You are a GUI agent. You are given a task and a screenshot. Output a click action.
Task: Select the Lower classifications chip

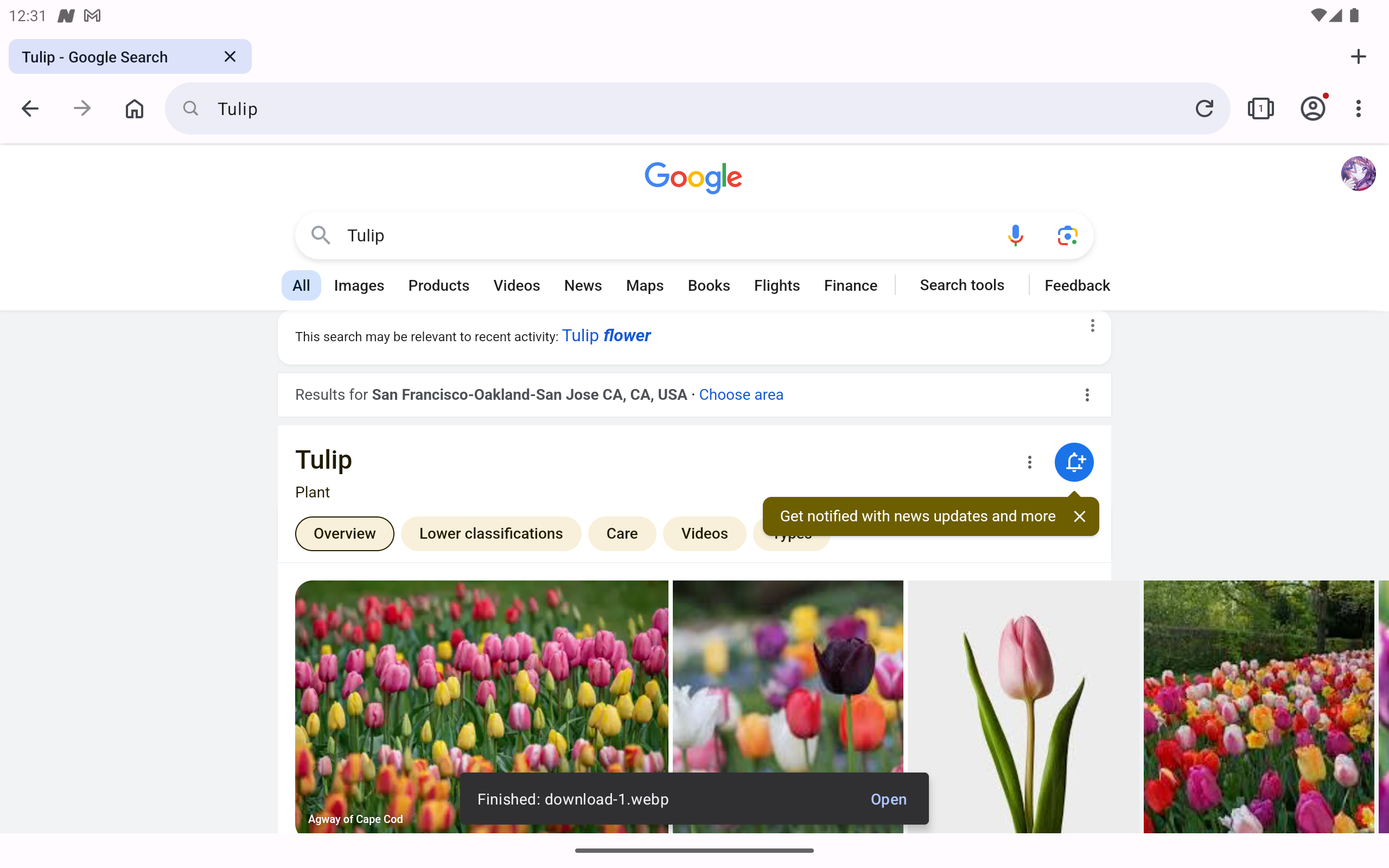490,534
